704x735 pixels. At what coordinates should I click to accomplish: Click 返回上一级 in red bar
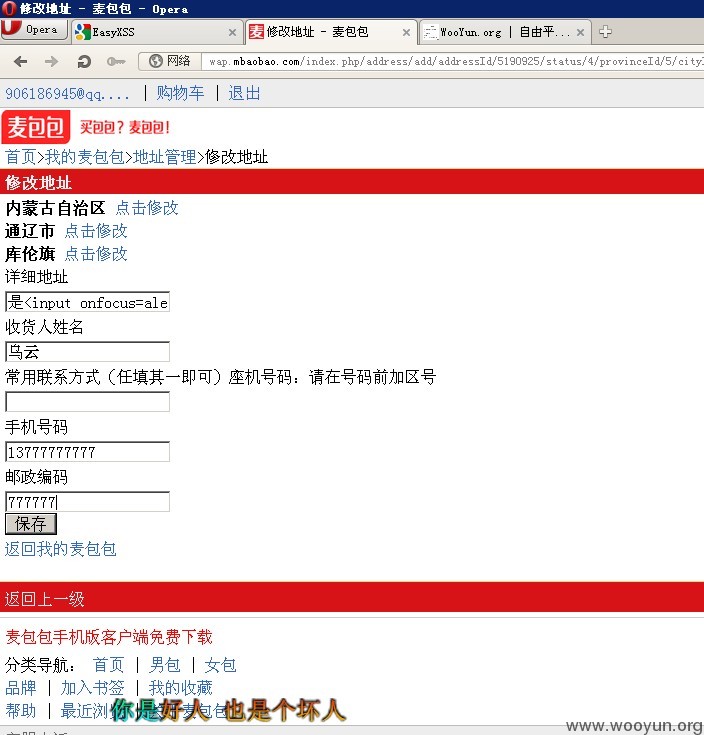point(45,599)
